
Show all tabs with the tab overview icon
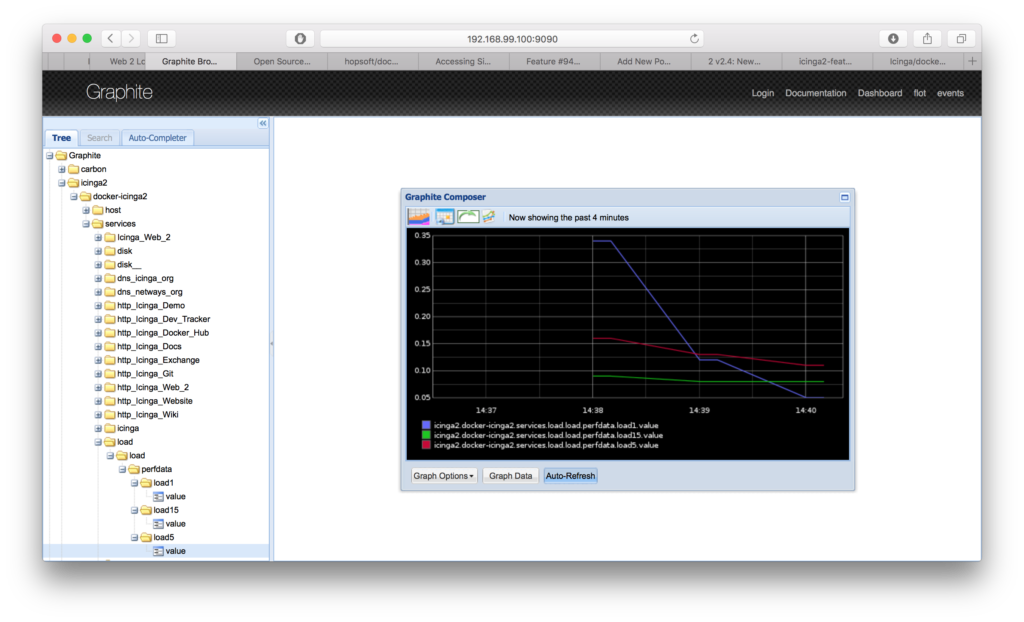click(x=961, y=39)
